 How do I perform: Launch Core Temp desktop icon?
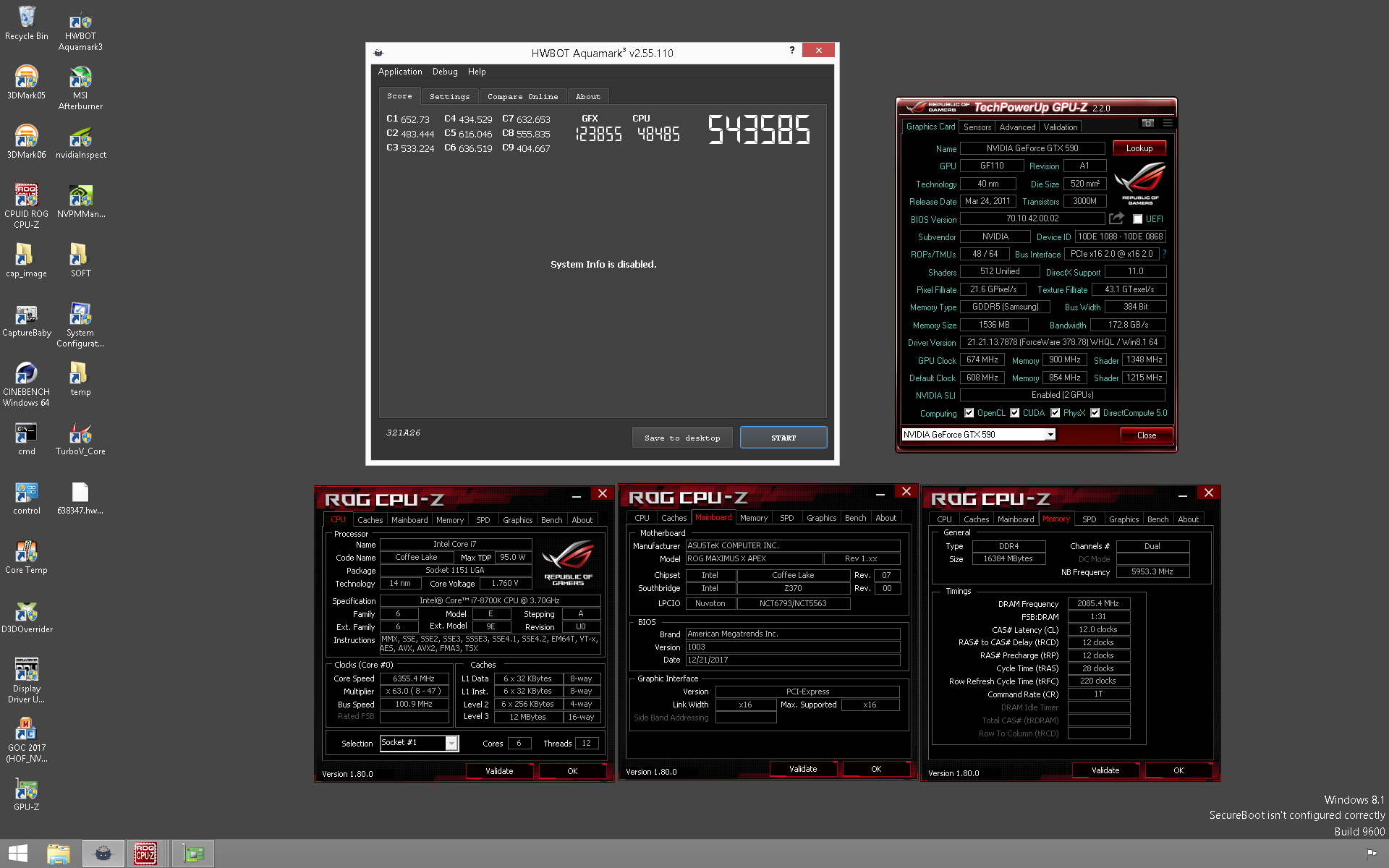pos(27,556)
